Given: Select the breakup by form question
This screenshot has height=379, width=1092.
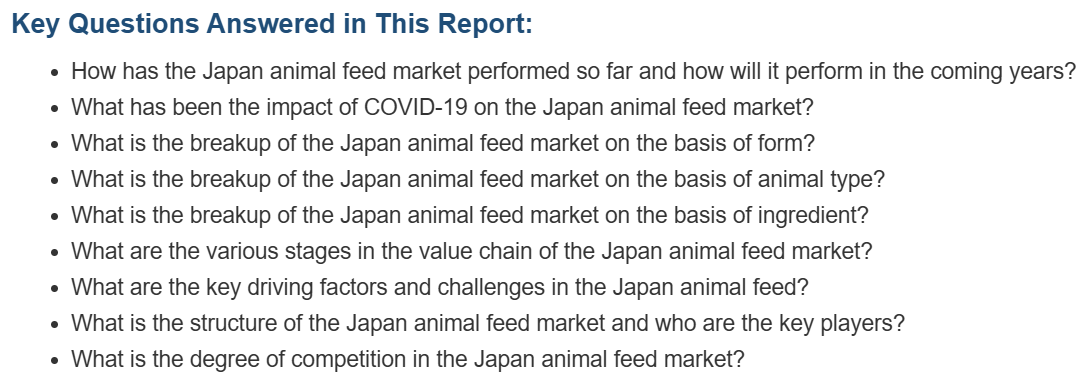Looking at the screenshot, I should 443,144.
